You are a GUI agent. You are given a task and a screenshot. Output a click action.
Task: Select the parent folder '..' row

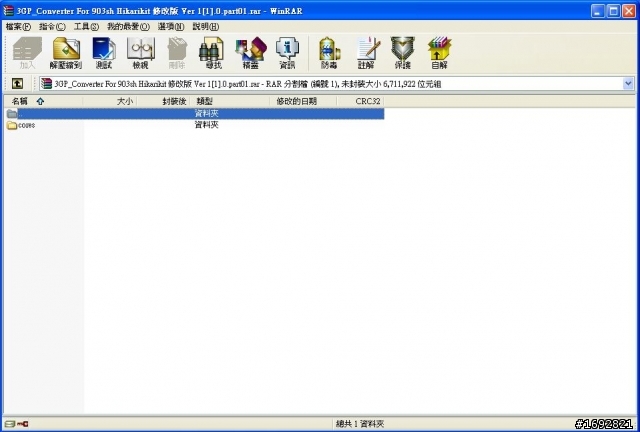(x=194, y=114)
